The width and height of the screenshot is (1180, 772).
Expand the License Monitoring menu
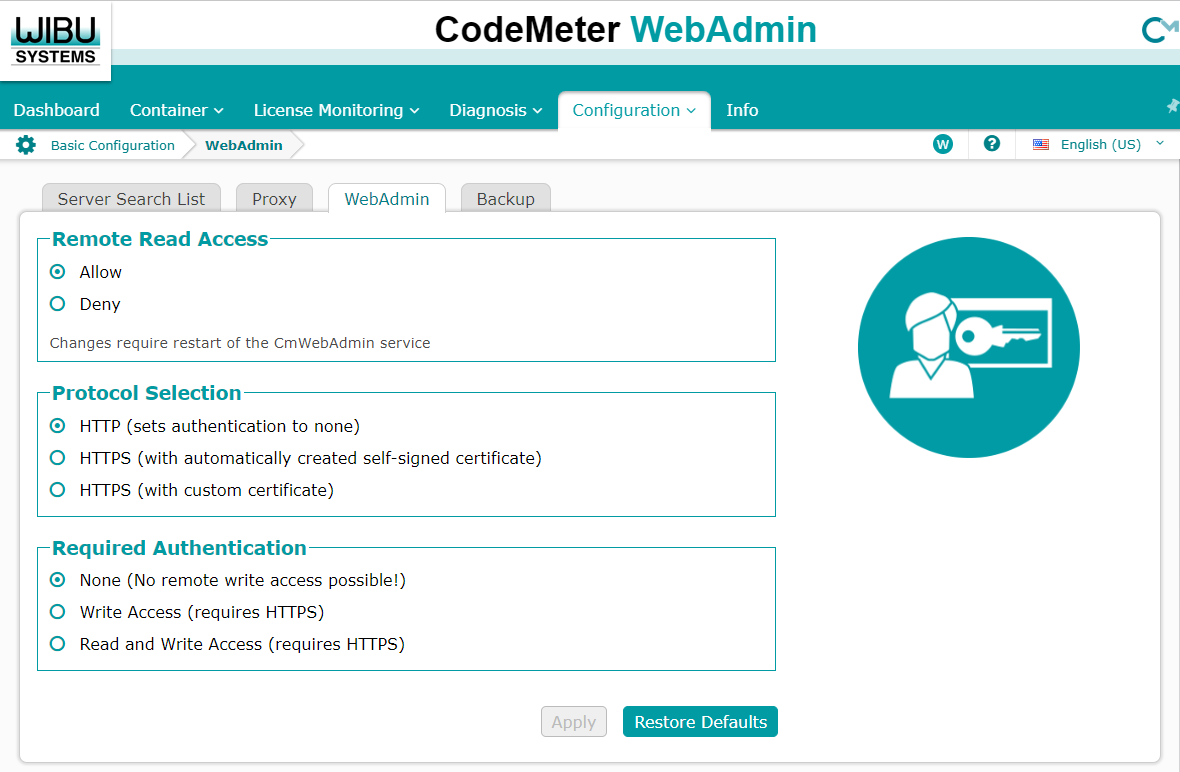(336, 110)
